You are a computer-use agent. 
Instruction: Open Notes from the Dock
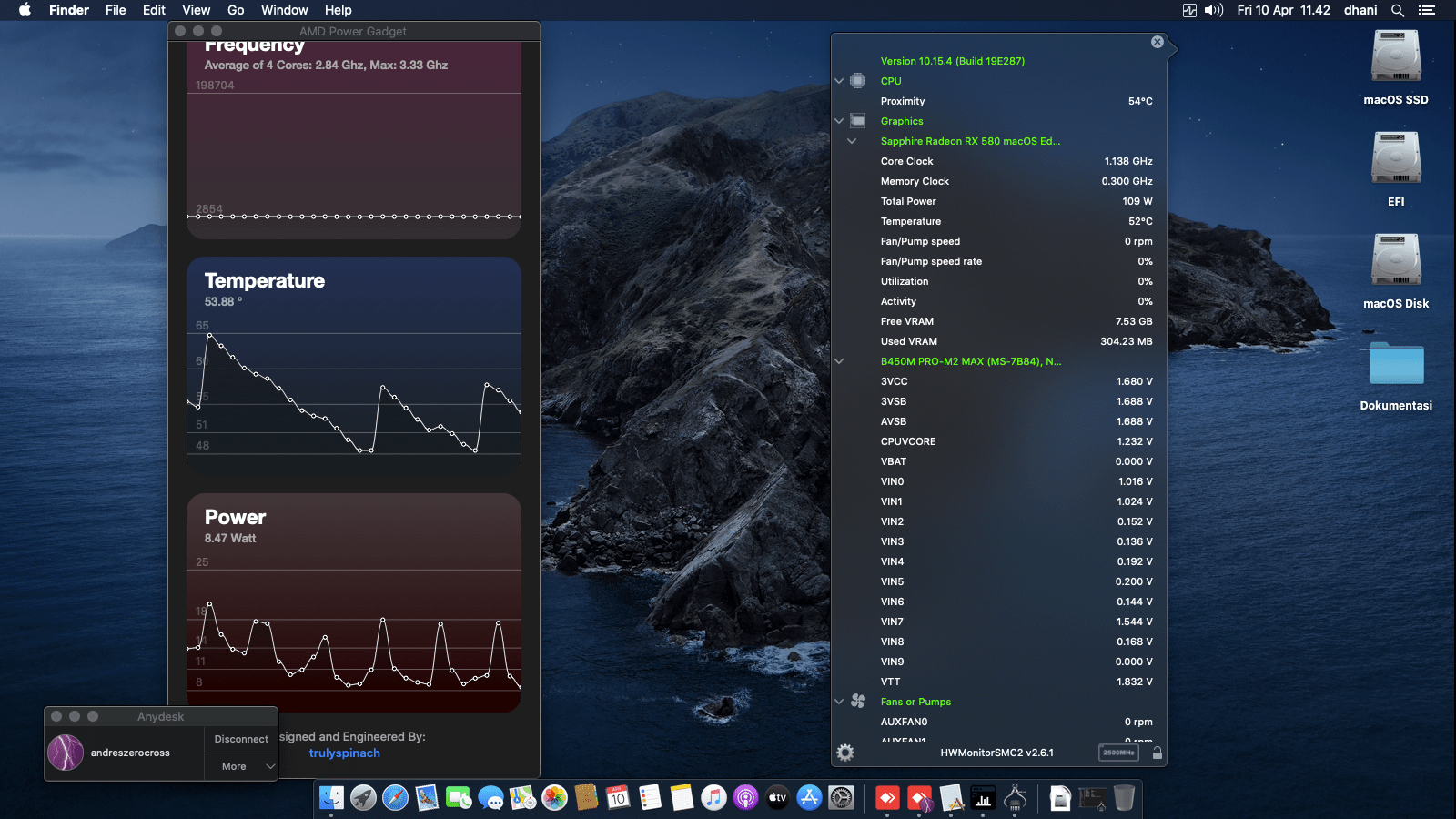coord(682,798)
